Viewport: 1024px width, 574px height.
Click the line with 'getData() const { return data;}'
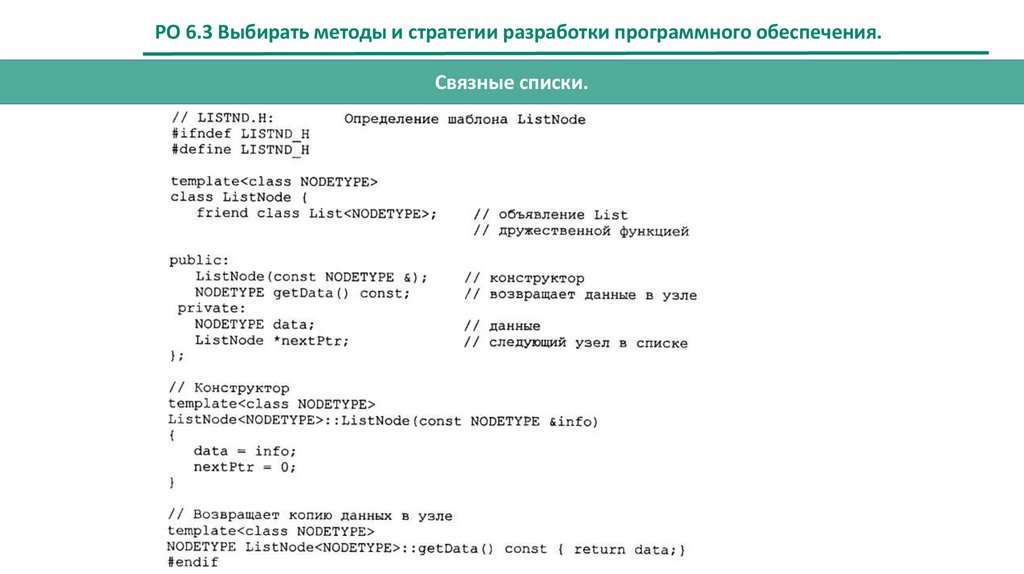click(x=426, y=549)
